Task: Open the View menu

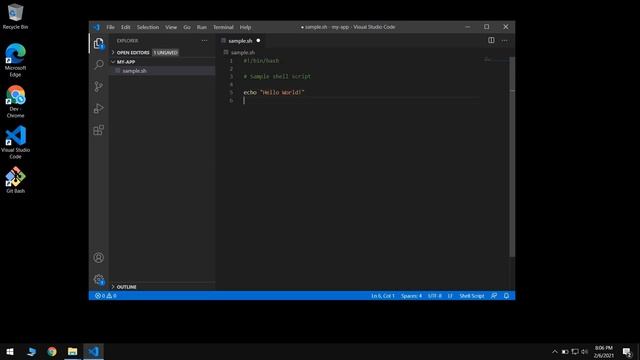Action: click(x=171, y=27)
